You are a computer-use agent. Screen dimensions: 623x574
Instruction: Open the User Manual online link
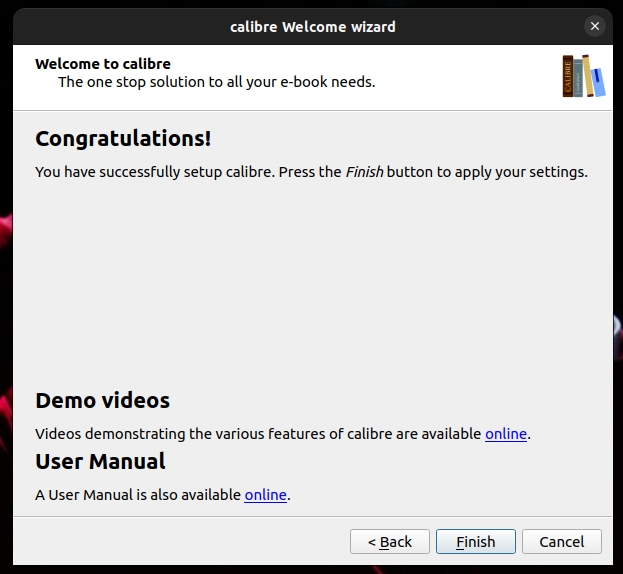tap(265, 495)
